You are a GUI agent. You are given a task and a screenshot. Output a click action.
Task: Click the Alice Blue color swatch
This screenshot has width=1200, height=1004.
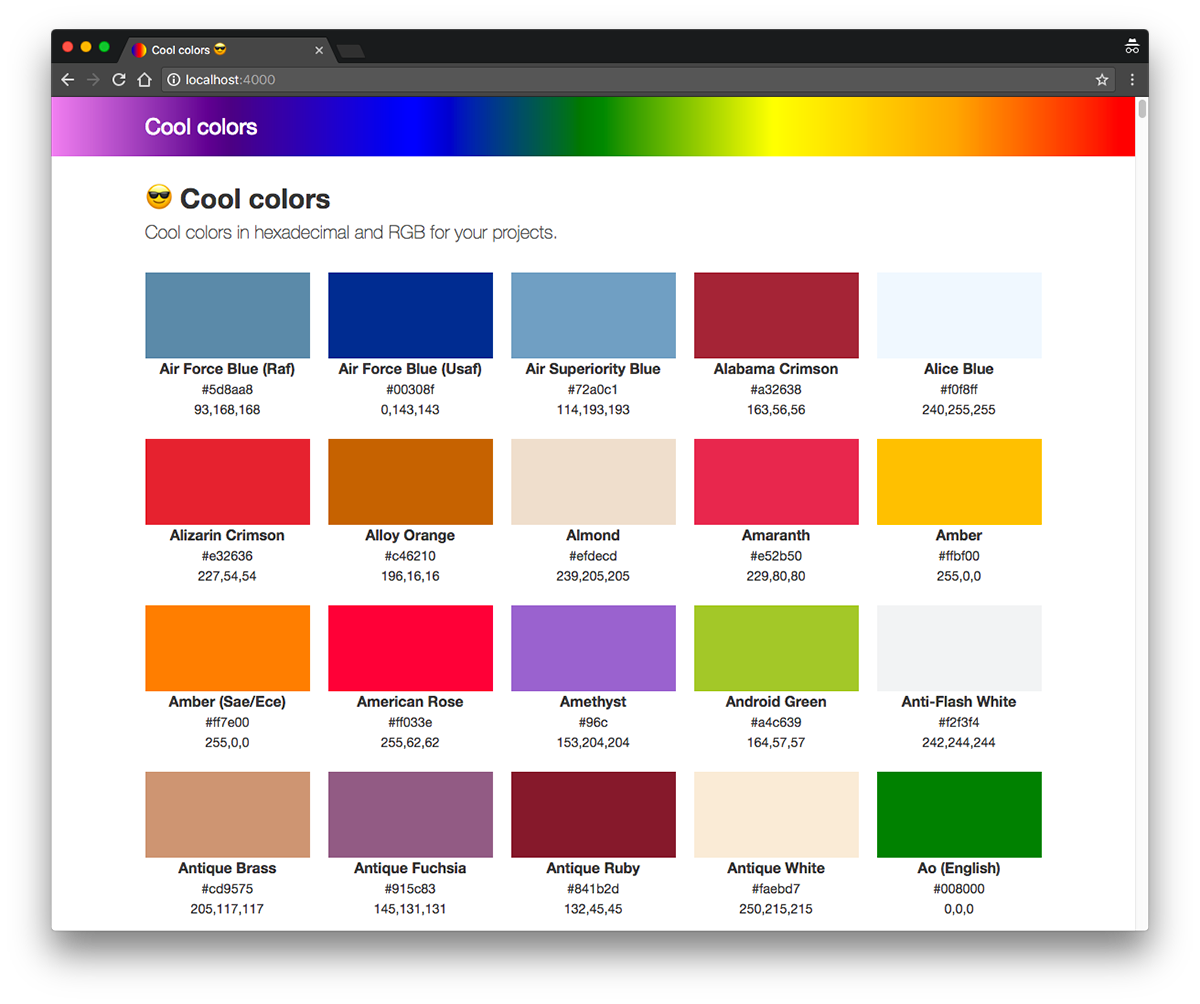pyautogui.click(x=959, y=313)
